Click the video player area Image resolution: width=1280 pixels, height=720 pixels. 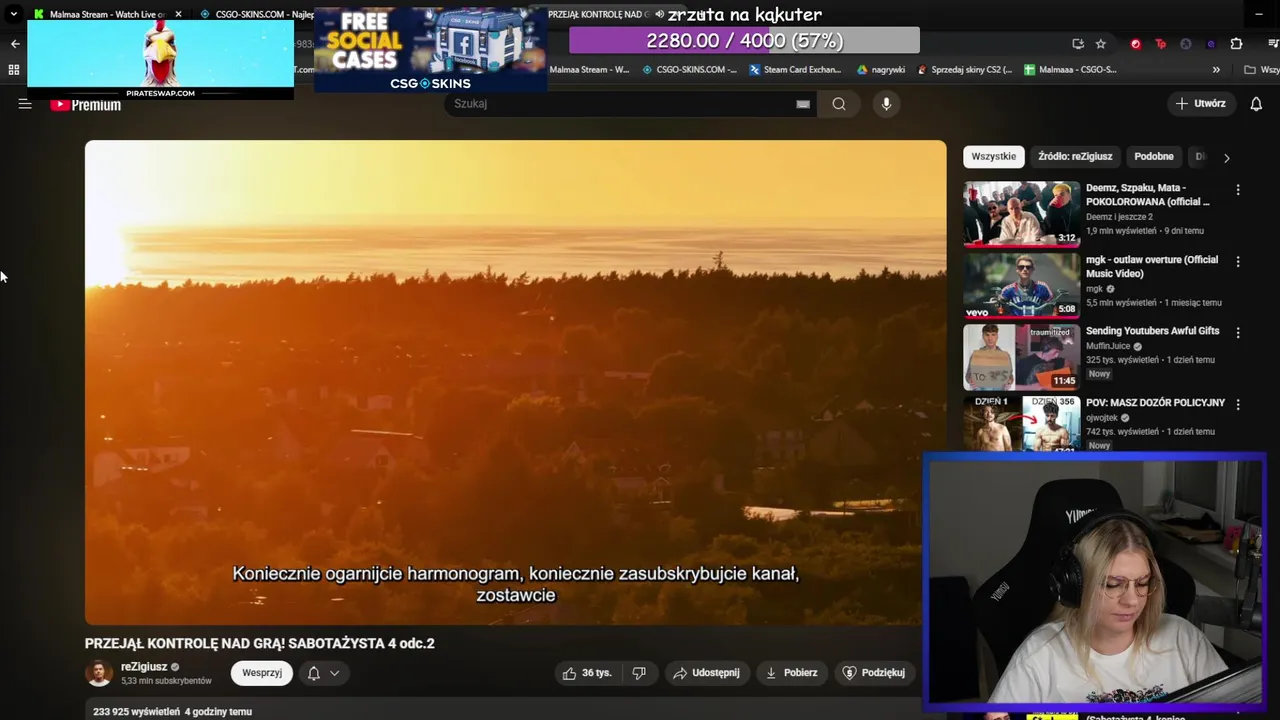coord(515,382)
